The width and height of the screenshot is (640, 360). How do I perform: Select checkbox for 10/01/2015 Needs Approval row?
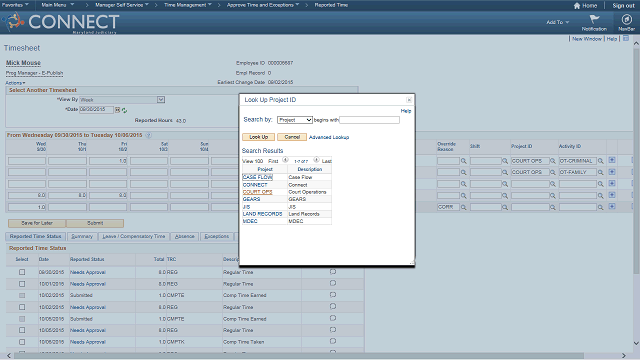[22, 284]
